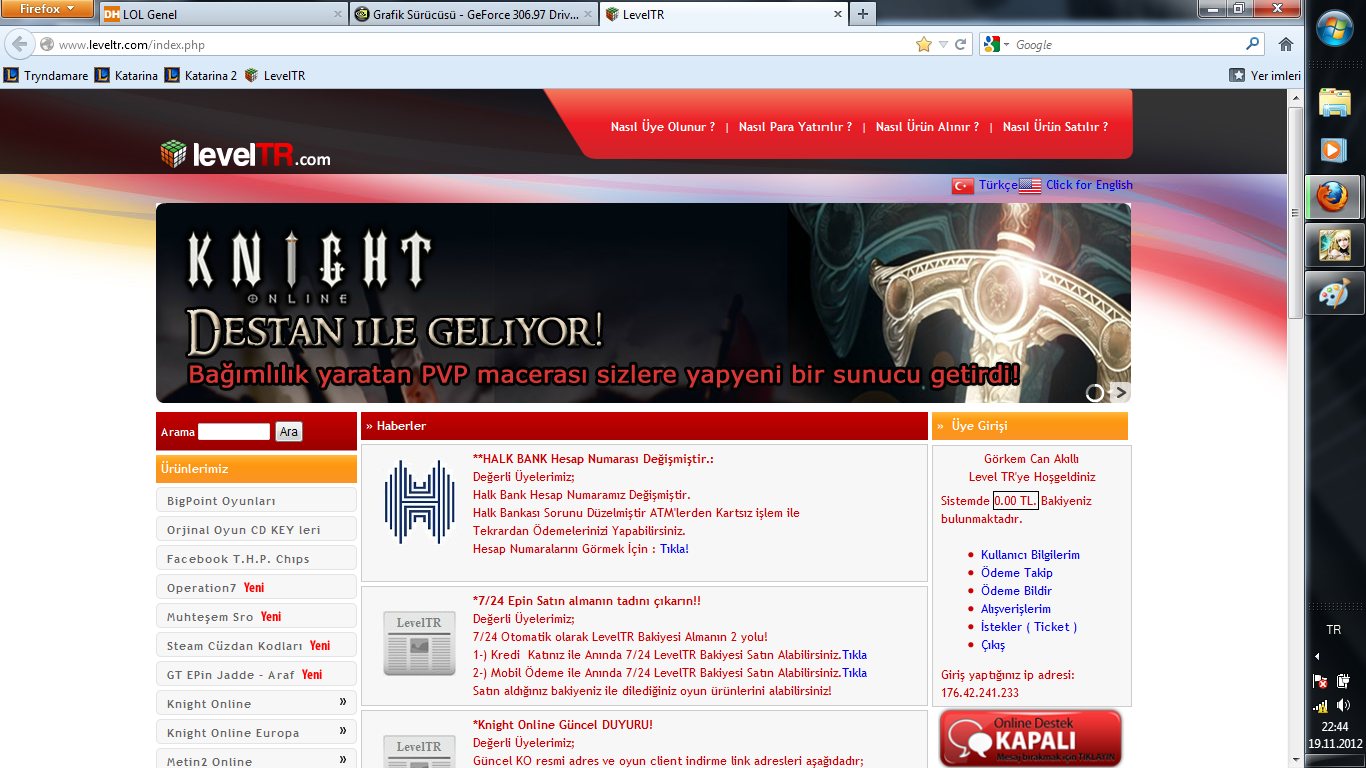Open Alışverişlerim link
Viewport: 1366px width, 768px height.
coord(1015,609)
